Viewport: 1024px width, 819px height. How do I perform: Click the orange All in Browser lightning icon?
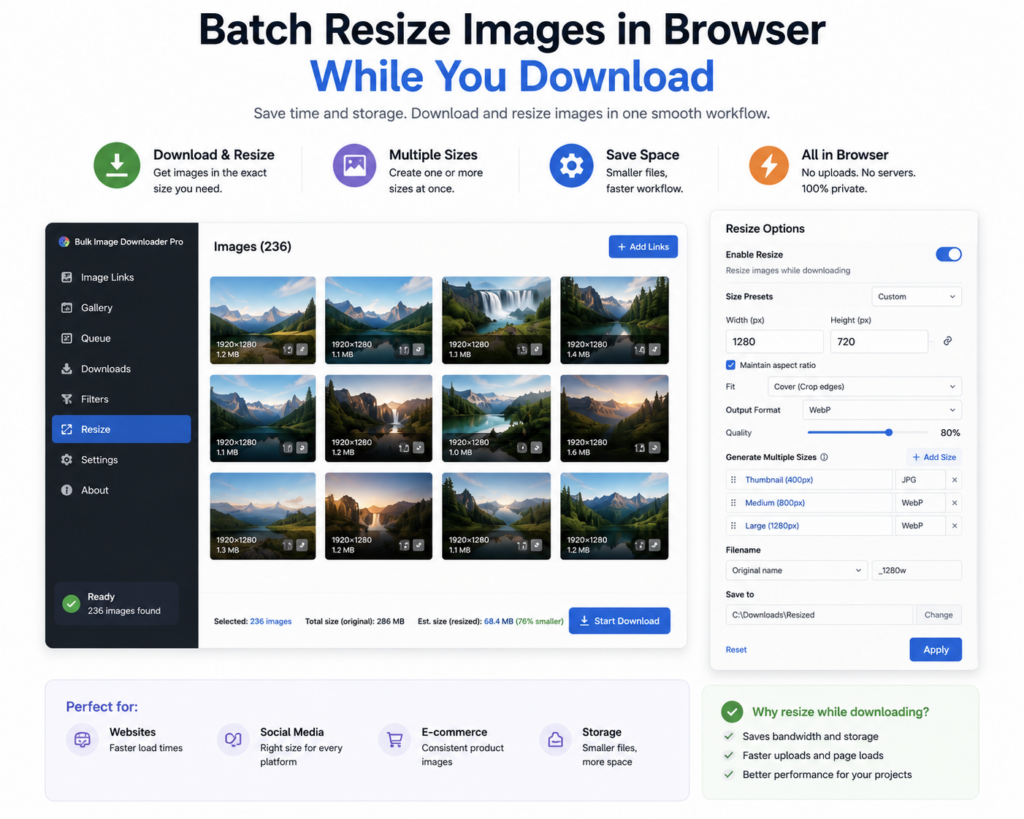coord(769,165)
